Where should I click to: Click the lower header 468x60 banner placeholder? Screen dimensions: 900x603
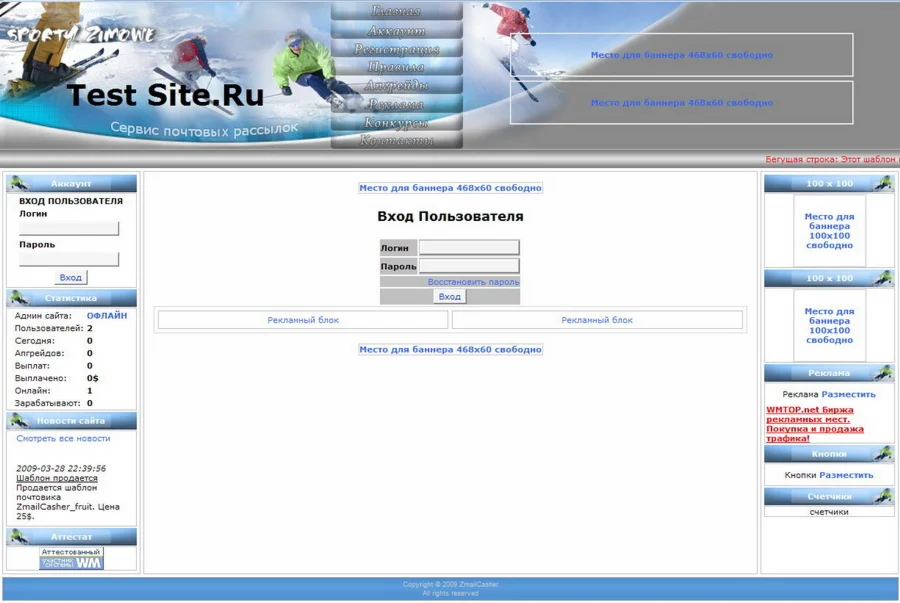pyautogui.click(x=681, y=103)
